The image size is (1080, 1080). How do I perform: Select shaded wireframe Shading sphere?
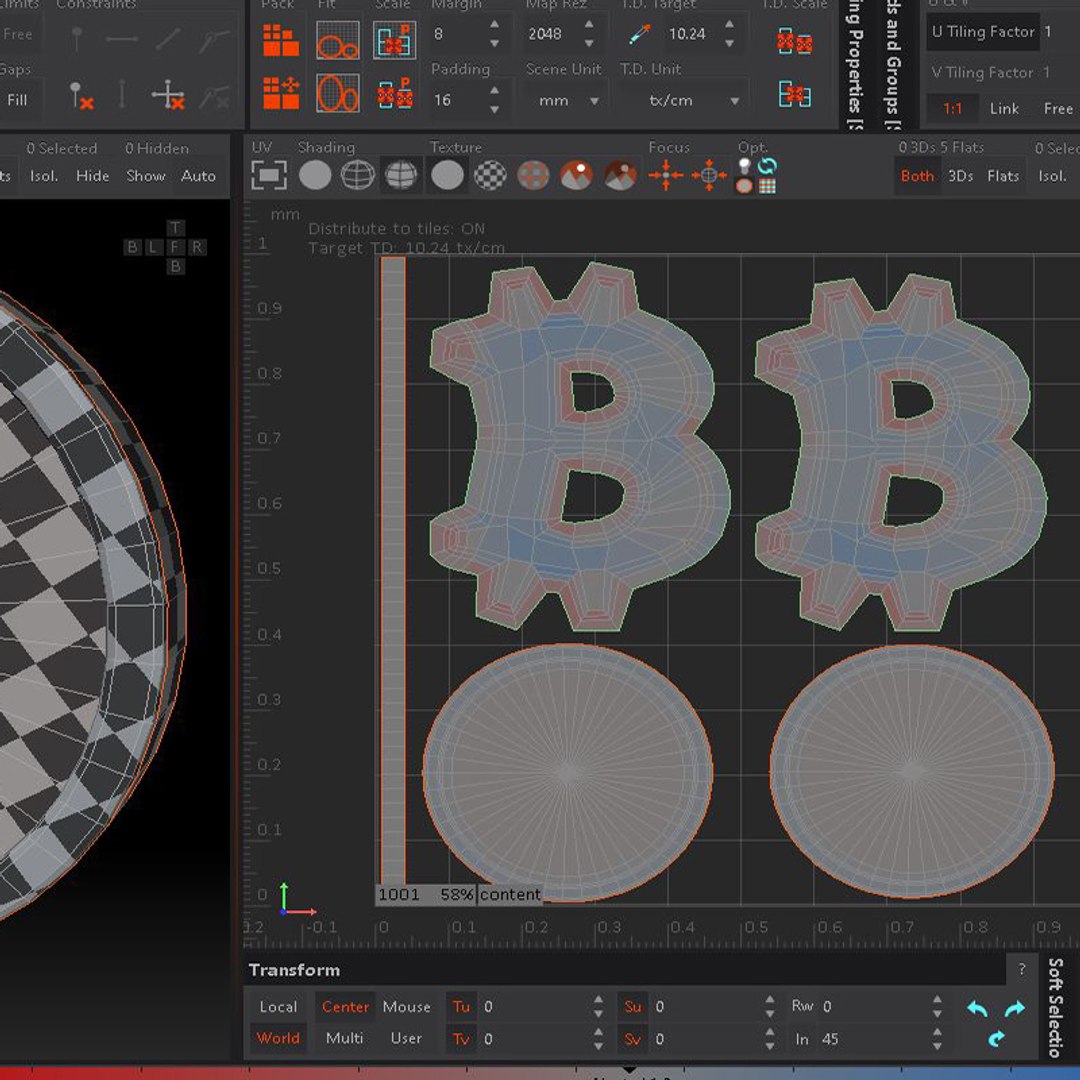pyautogui.click(x=401, y=175)
